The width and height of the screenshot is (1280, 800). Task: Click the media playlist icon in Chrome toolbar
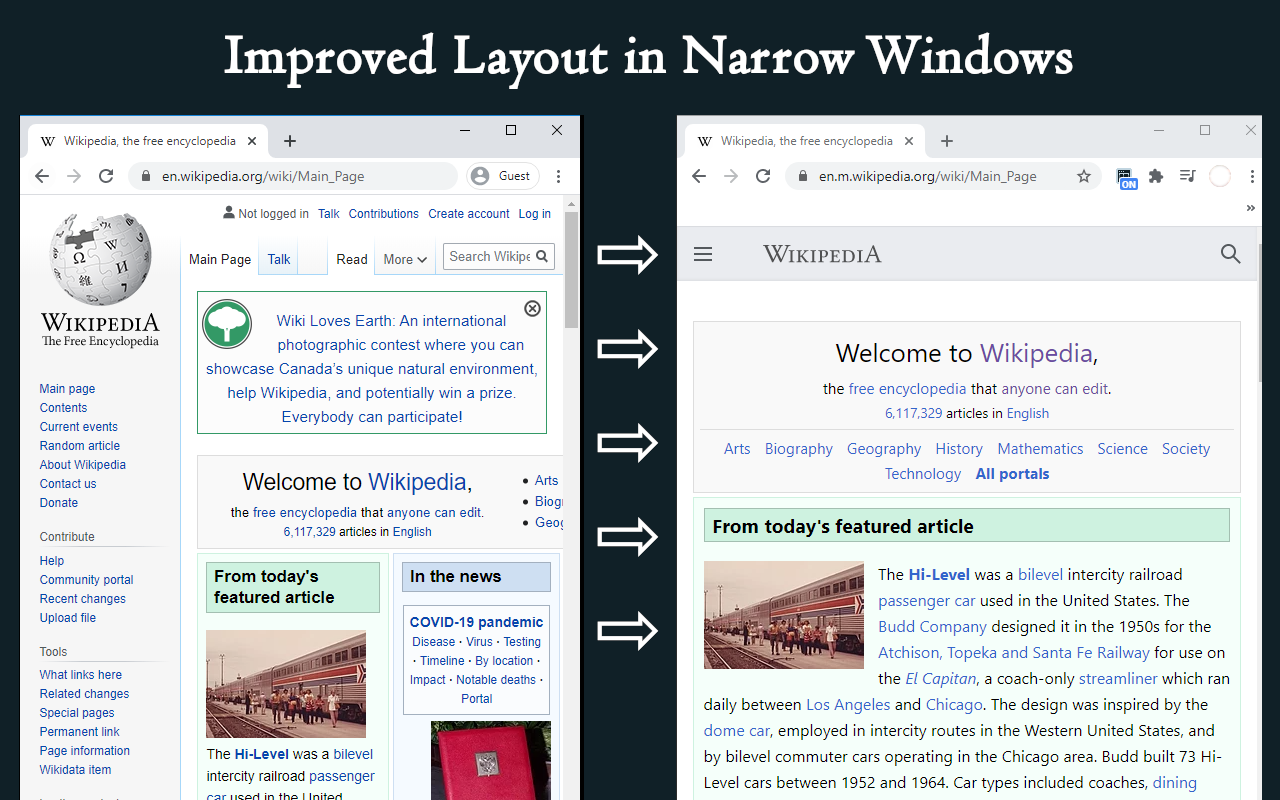[1187, 175]
